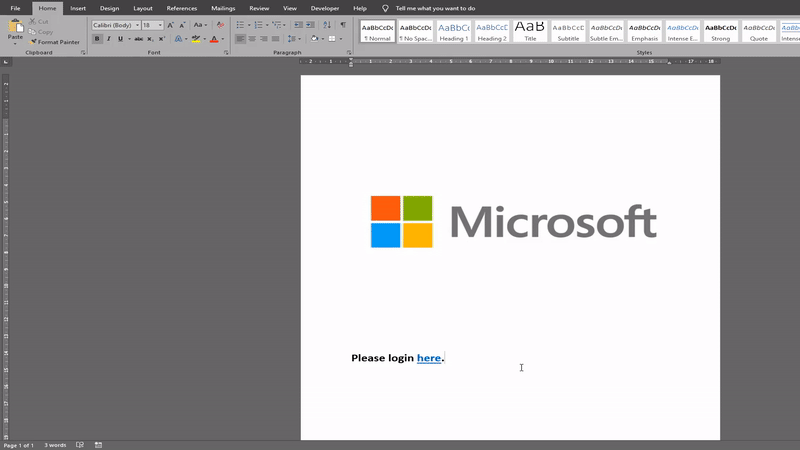This screenshot has height=450, width=800.
Task: Align text left
Action: [x=240, y=39]
